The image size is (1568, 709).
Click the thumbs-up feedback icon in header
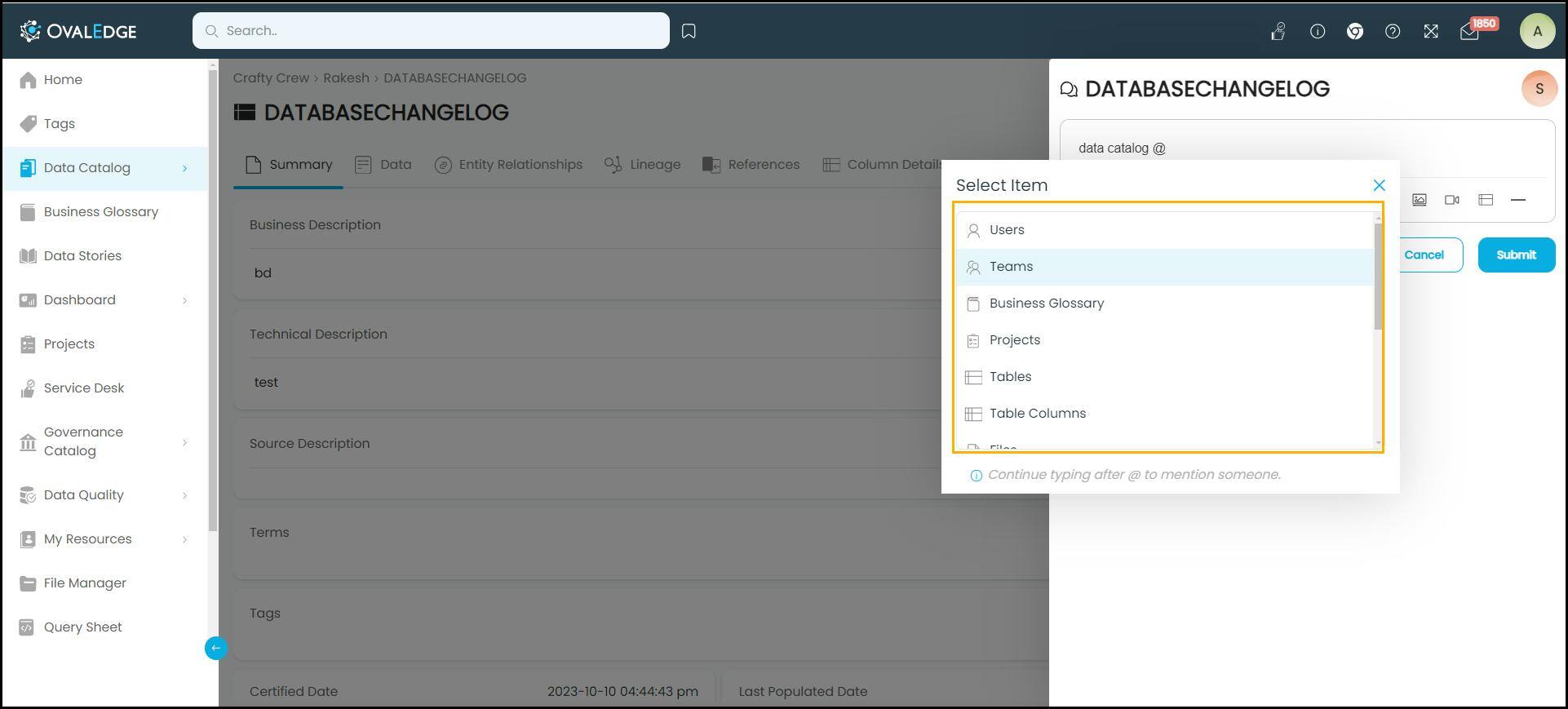1278,31
